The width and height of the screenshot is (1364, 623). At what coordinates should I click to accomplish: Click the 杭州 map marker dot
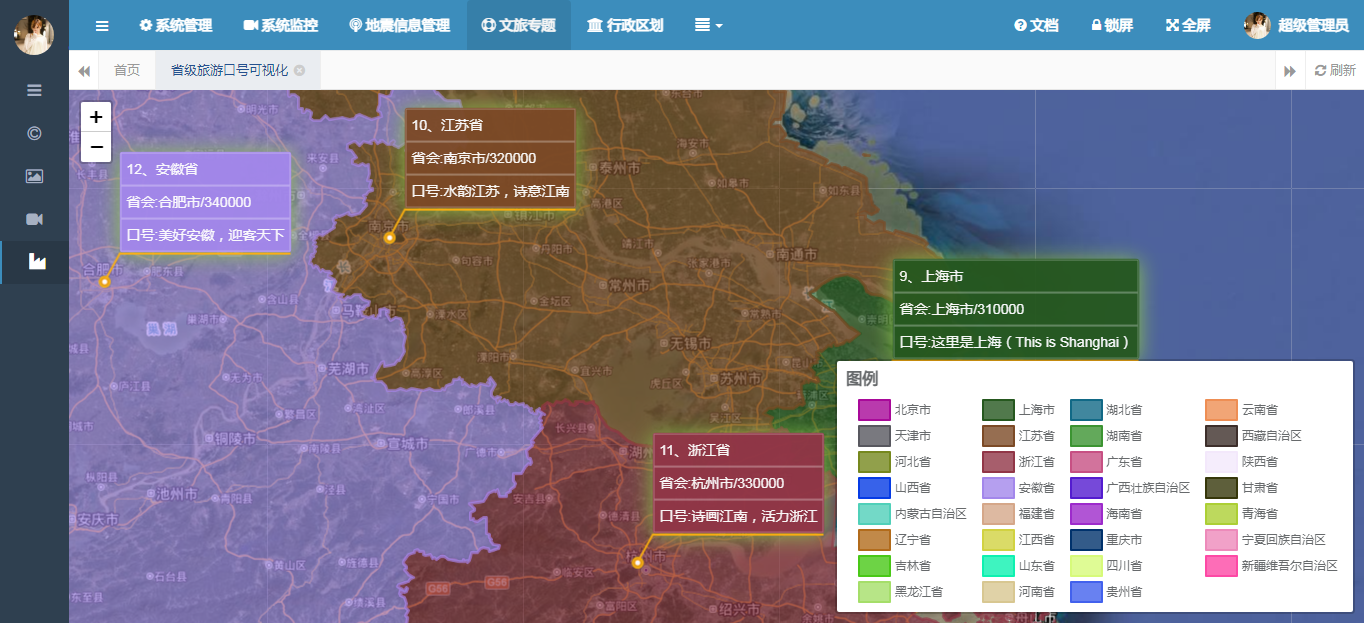[x=637, y=563]
